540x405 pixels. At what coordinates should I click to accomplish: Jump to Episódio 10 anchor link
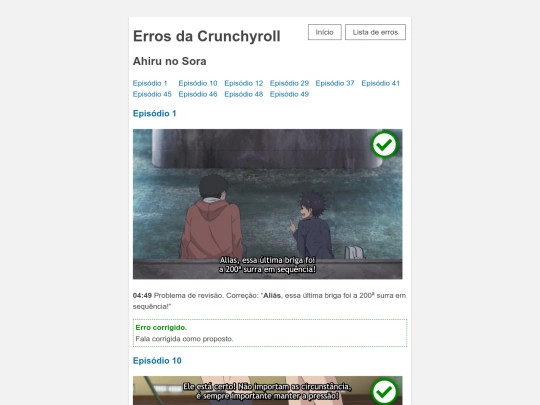(198, 83)
